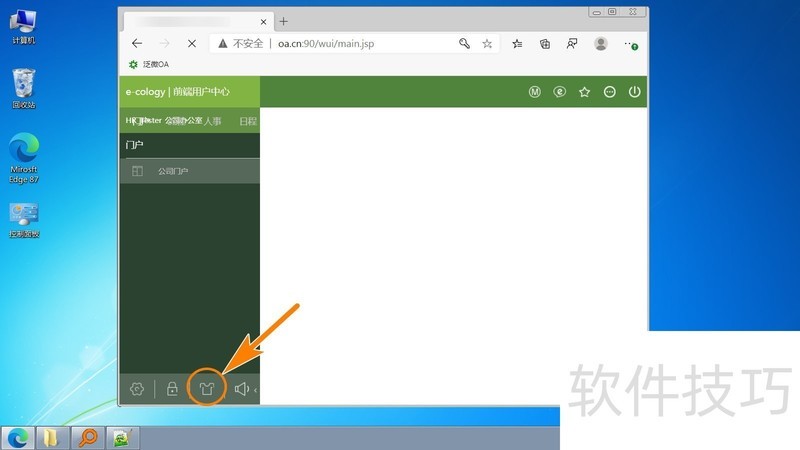Image resolution: width=800 pixels, height=450 pixels.
Task: Switch to the 人事 tab
Action: click(x=212, y=121)
